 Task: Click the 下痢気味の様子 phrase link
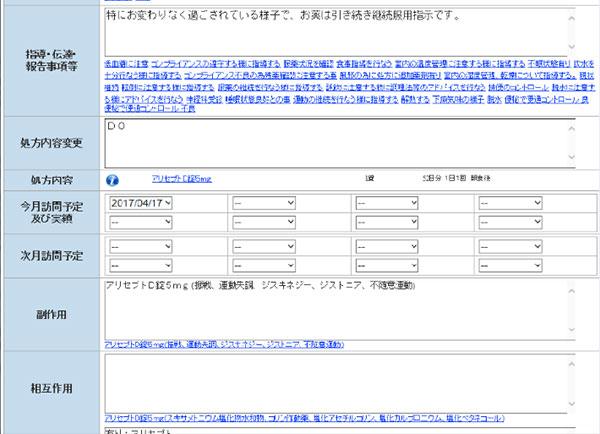coord(458,99)
